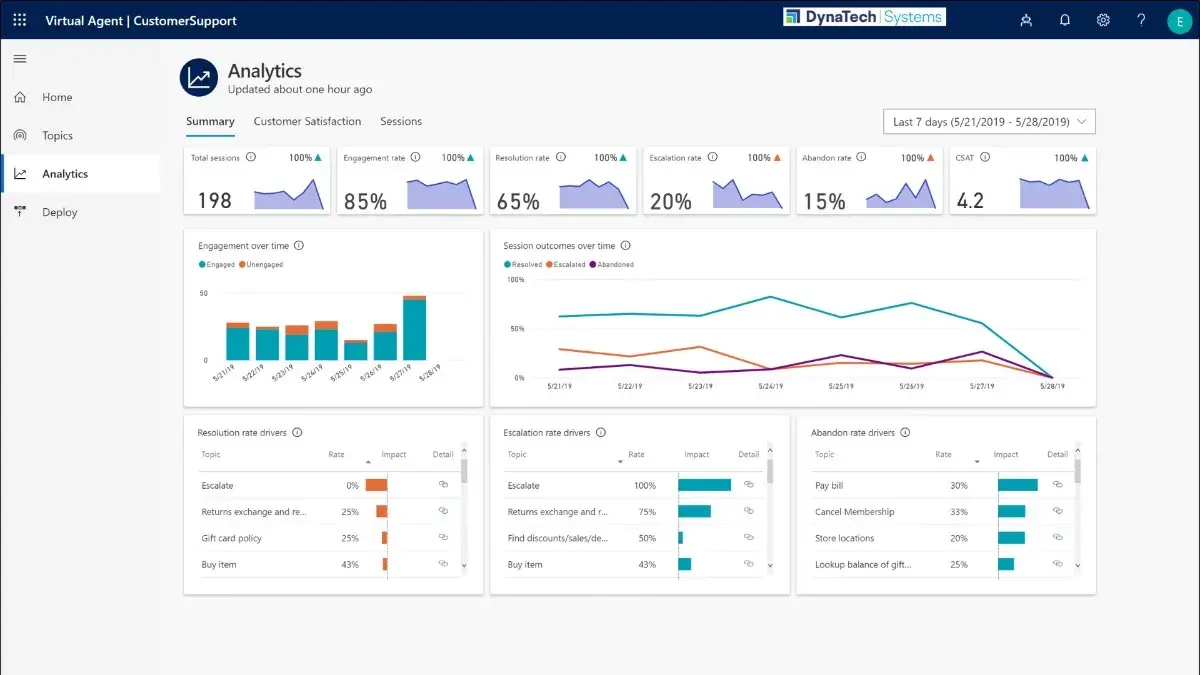Toggle the Unengaged legend item
This screenshot has height=675, width=1200.
262,265
